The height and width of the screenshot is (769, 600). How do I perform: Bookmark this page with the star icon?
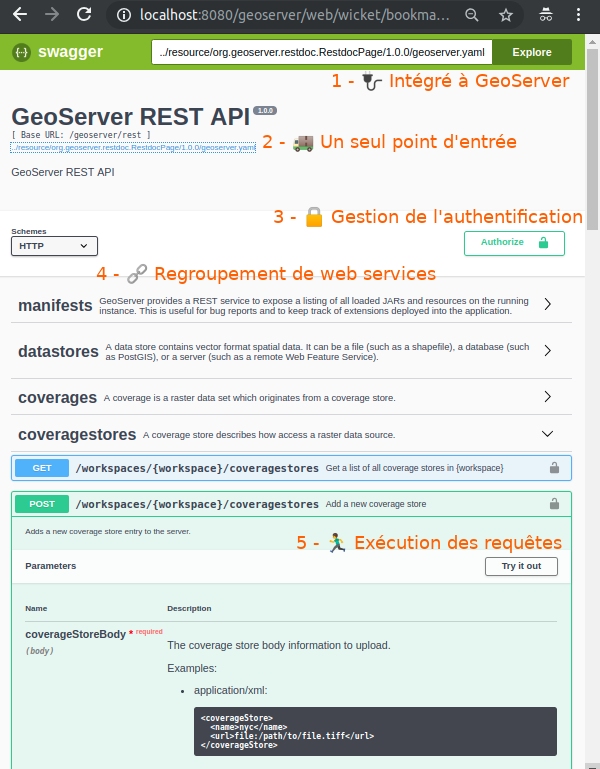click(x=505, y=15)
